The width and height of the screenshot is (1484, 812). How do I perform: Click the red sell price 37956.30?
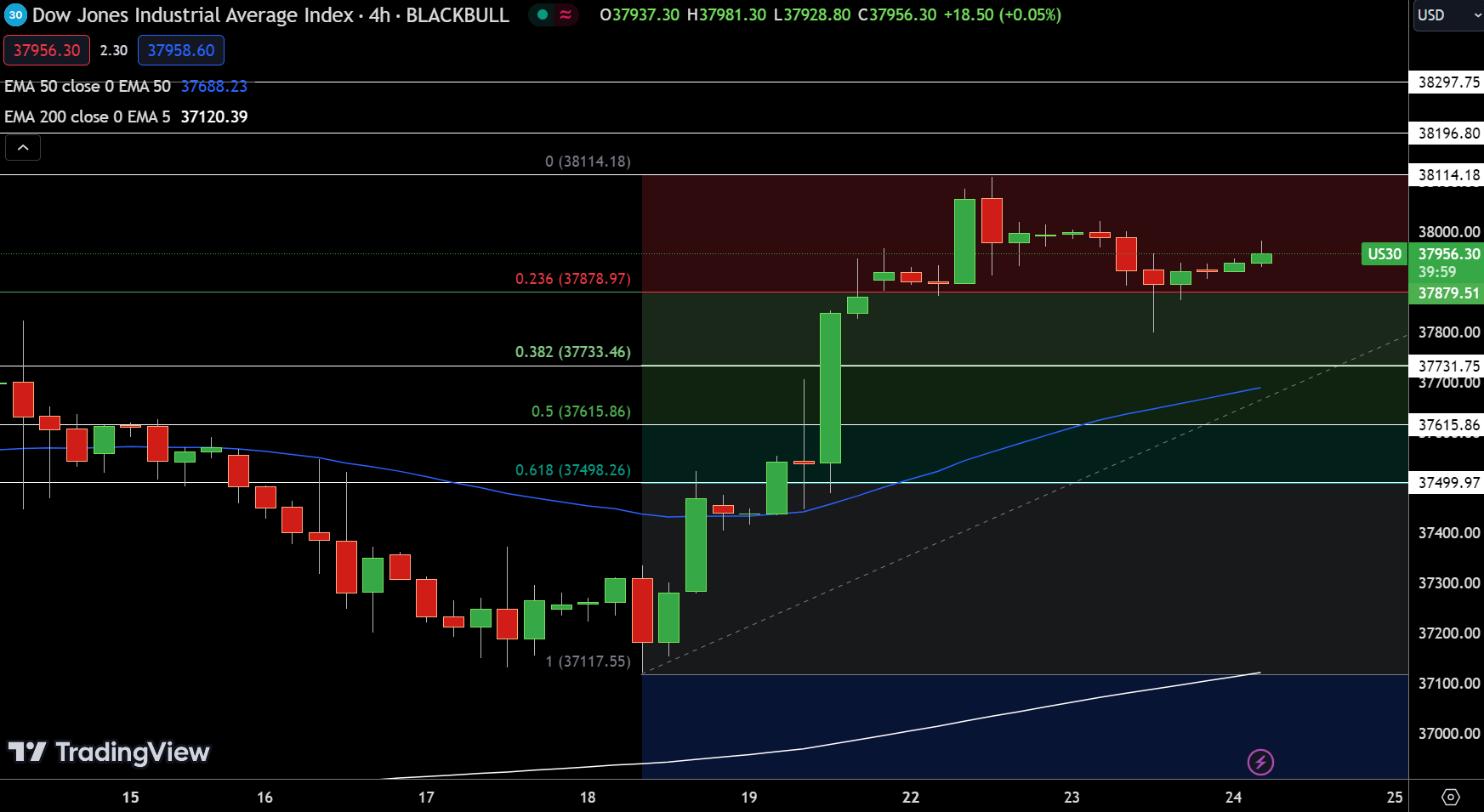47,50
